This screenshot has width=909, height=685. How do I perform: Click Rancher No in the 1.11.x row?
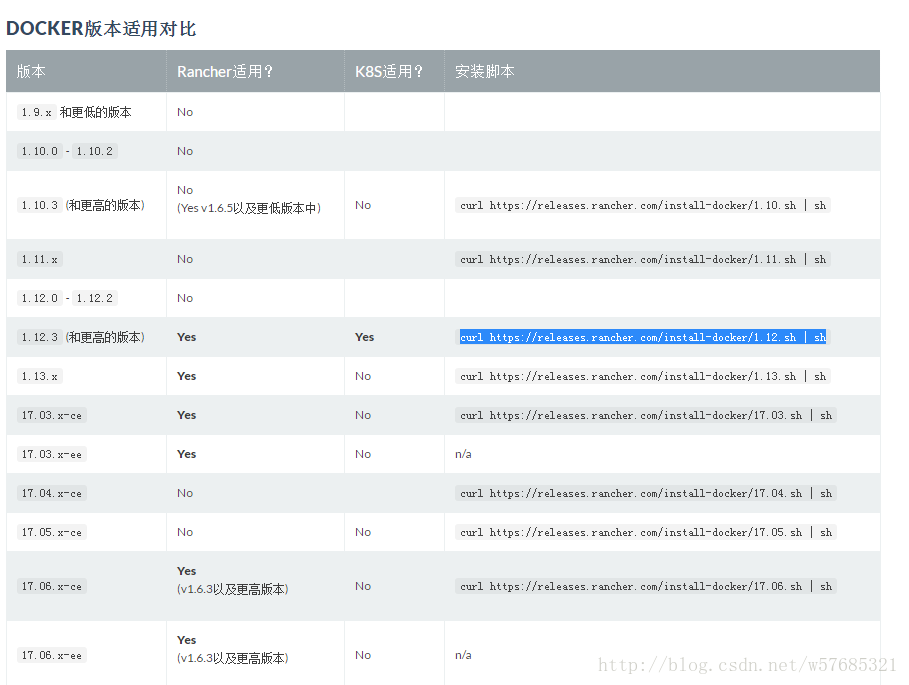pos(185,259)
